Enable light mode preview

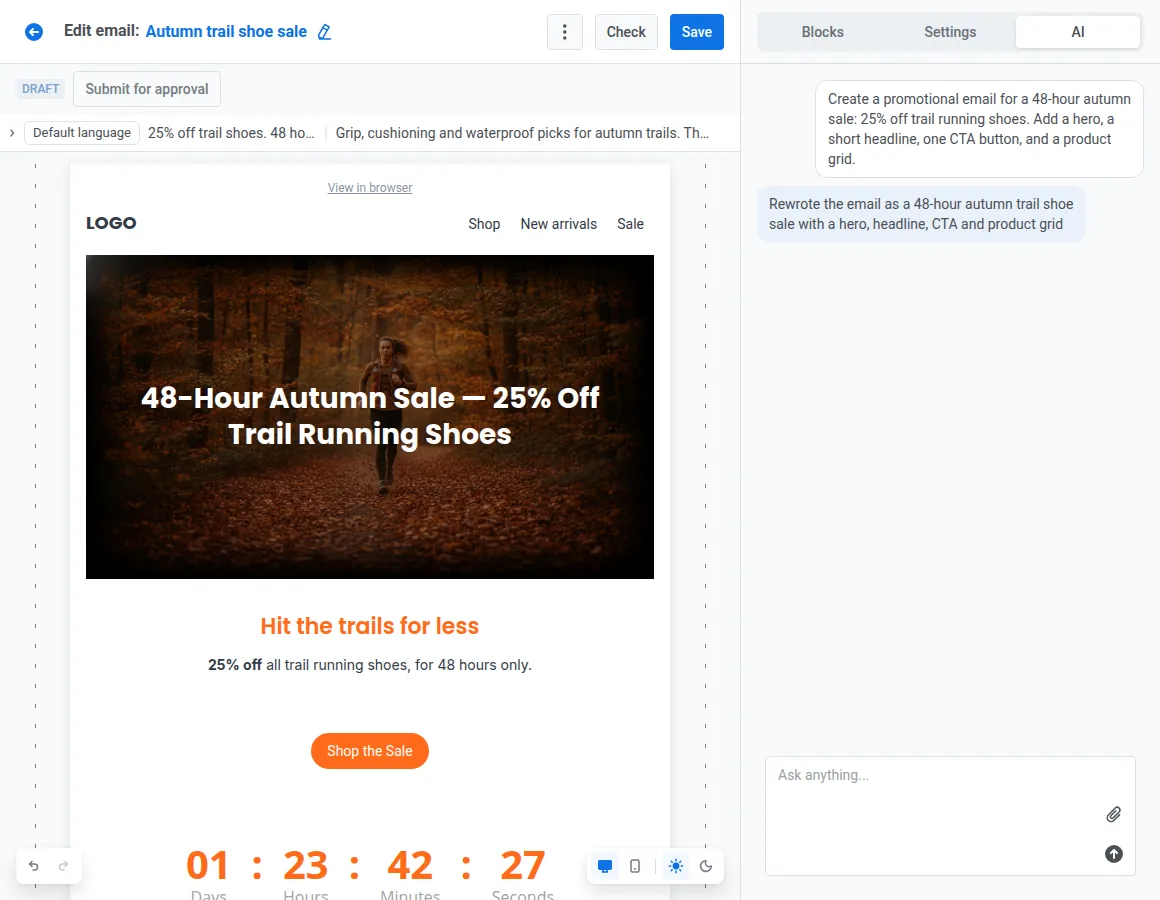tap(675, 866)
